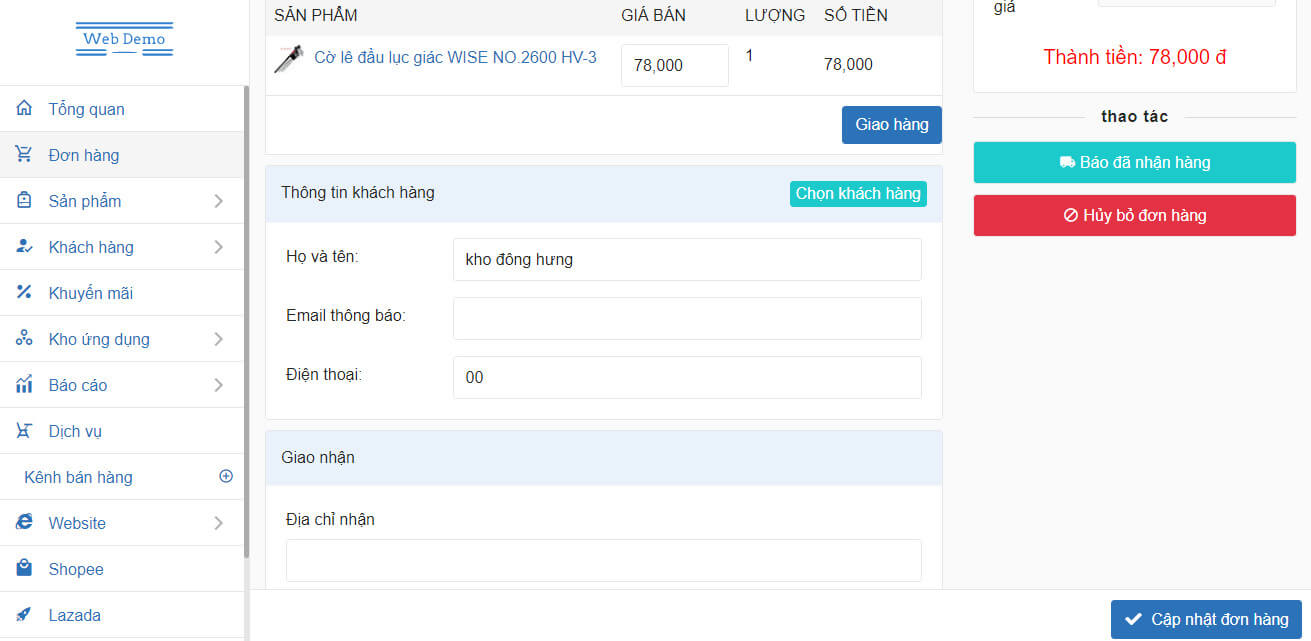The image size is (1311, 641).
Task: Click the Khuyến mãi percent icon
Action: click(25, 293)
